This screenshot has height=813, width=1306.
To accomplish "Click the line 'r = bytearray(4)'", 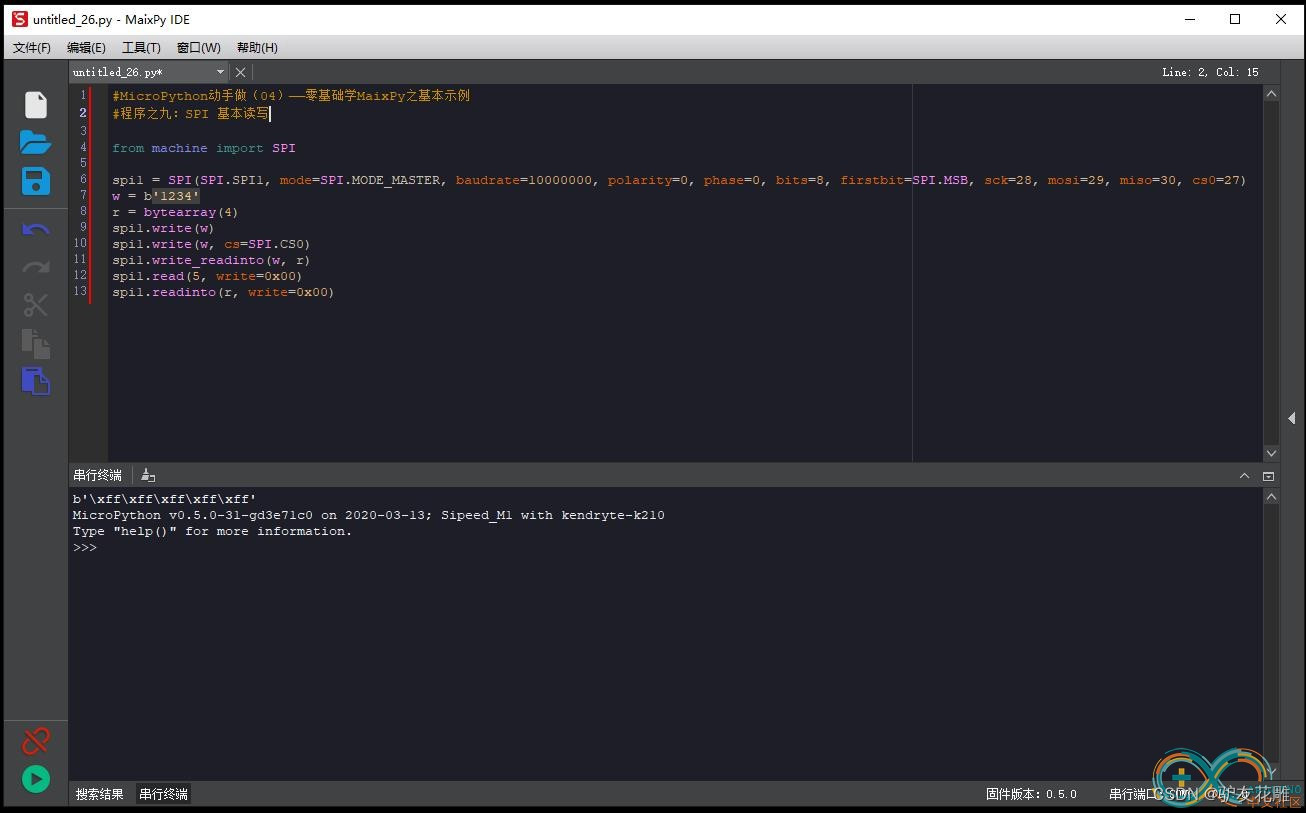I will pyautogui.click(x=175, y=212).
